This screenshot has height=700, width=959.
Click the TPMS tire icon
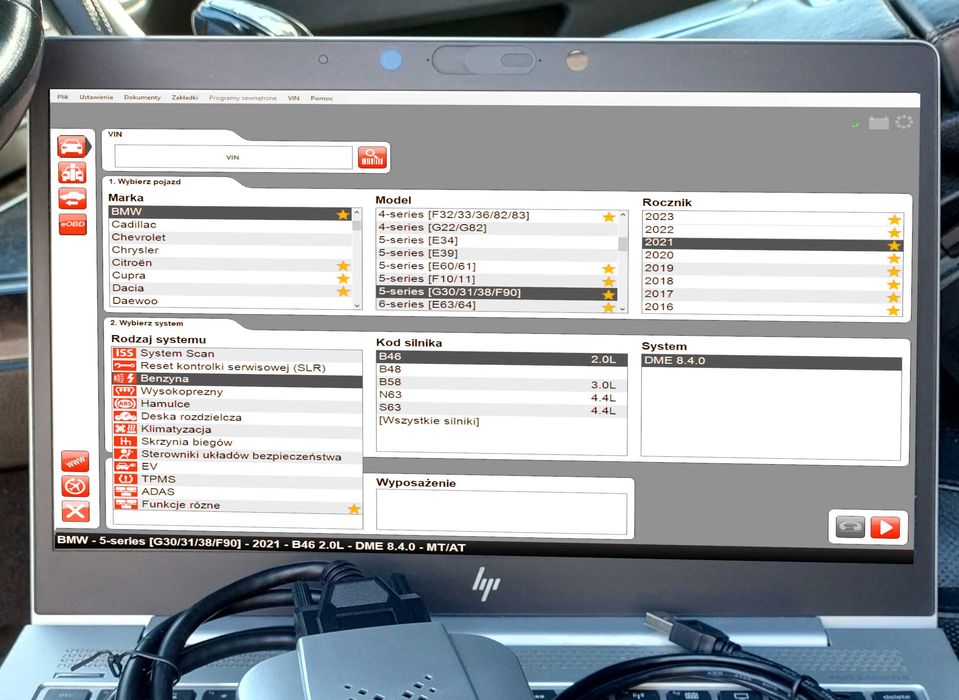click(126, 479)
